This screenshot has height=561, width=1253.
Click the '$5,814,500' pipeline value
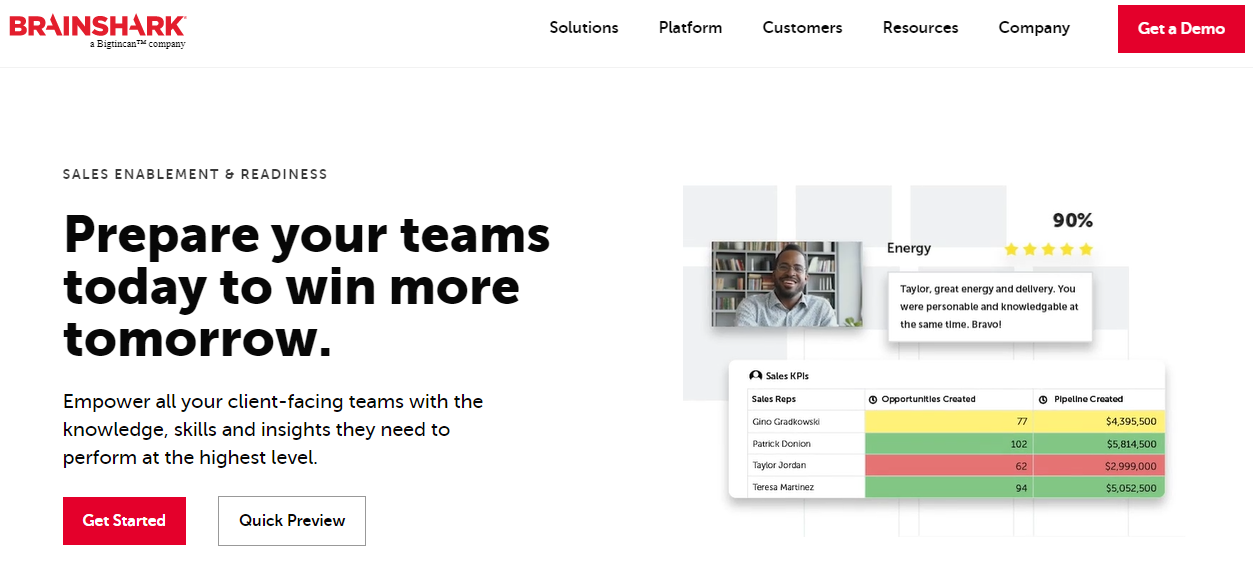coord(1130,444)
